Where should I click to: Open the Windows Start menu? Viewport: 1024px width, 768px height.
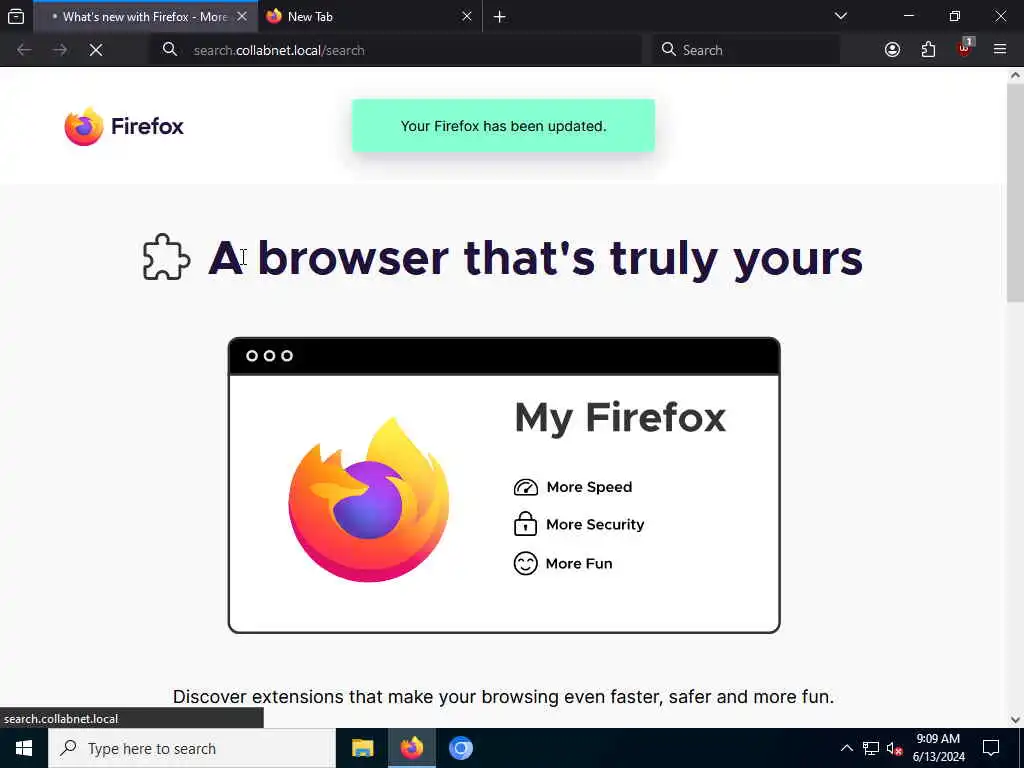tap(24, 748)
